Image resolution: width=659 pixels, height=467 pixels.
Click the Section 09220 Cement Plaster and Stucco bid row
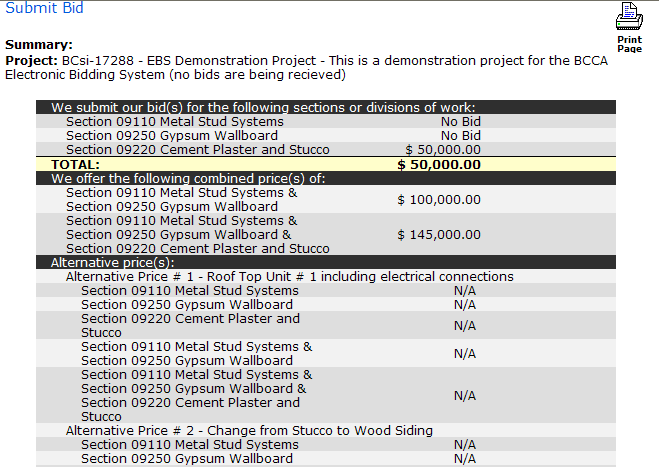(326, 150)
